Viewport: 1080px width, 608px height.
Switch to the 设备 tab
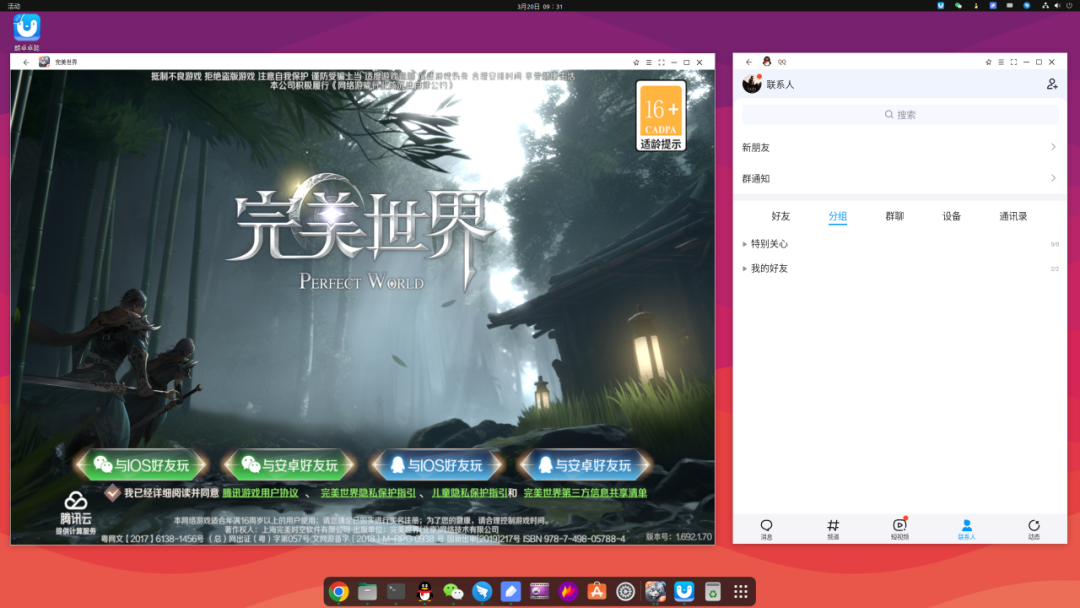[x=952, y=216]
